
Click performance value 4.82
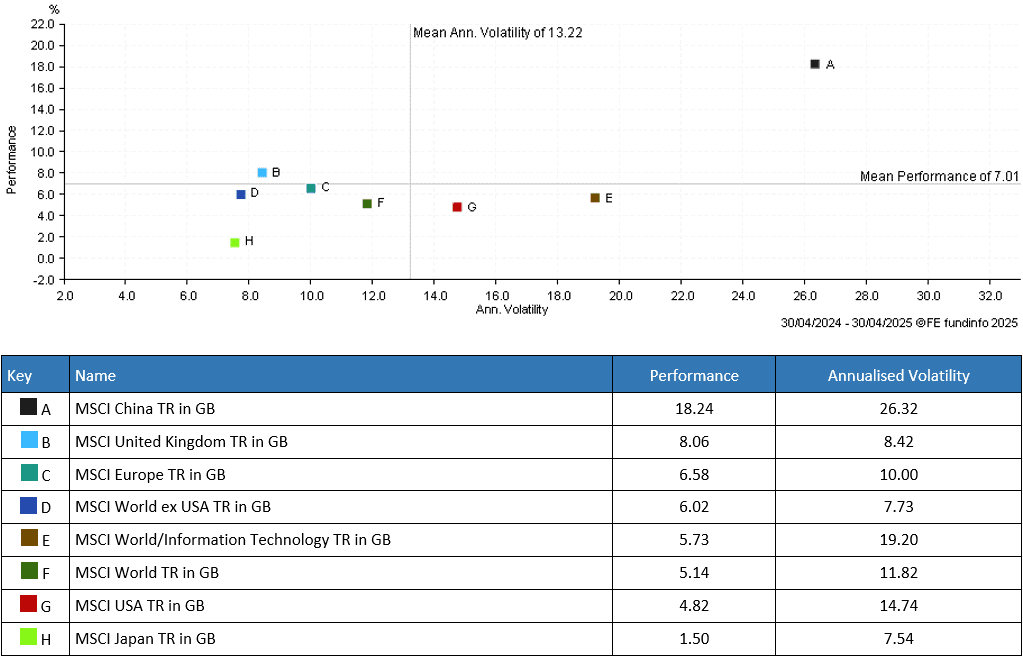(x=694, y=605)
